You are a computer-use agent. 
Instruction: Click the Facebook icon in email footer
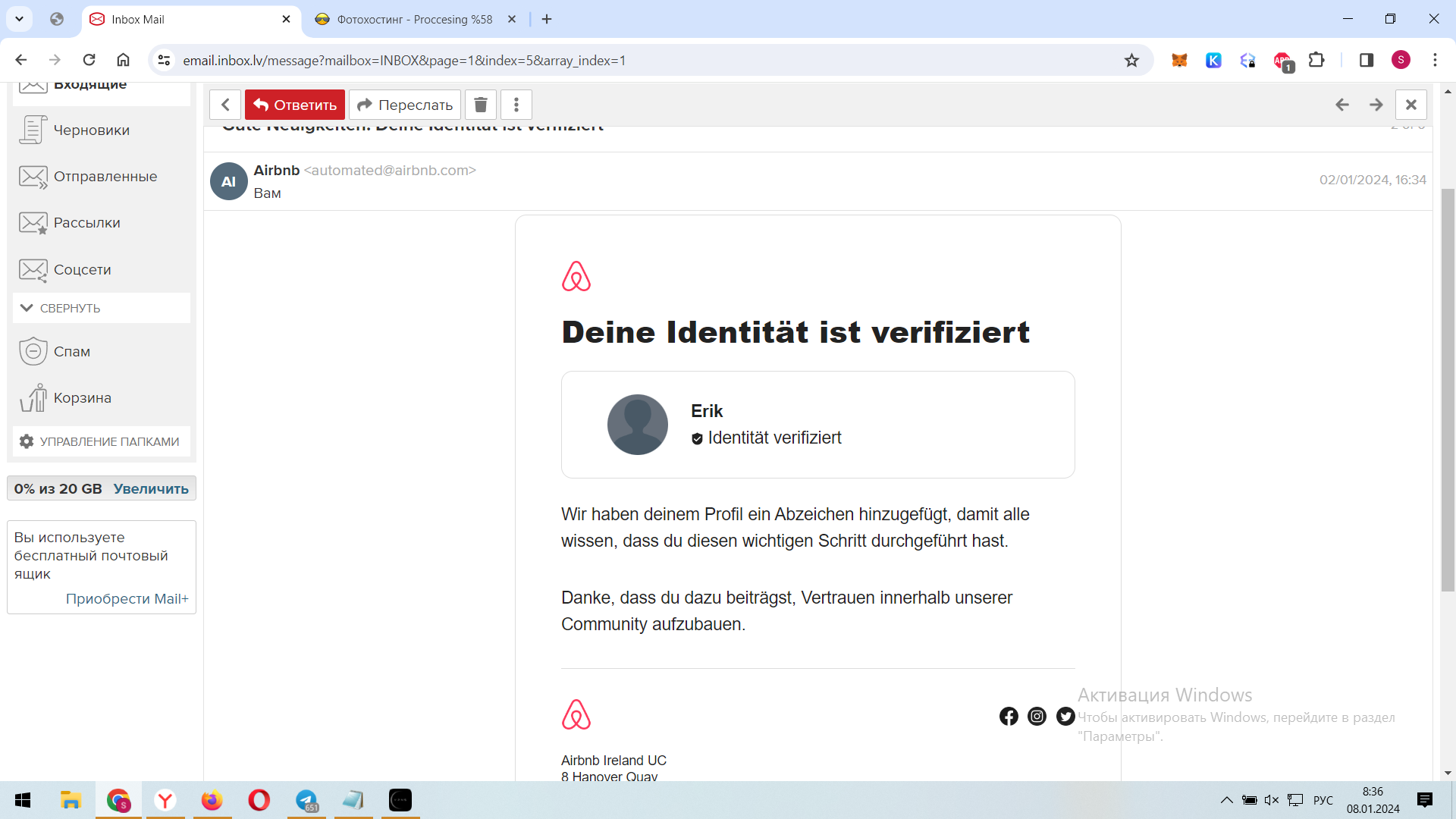tap(1009, 716)
